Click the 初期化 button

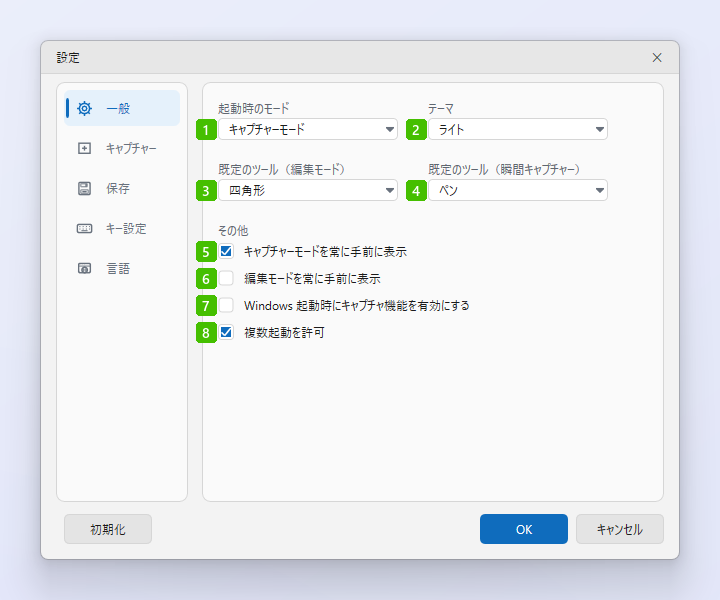(108, 529)
